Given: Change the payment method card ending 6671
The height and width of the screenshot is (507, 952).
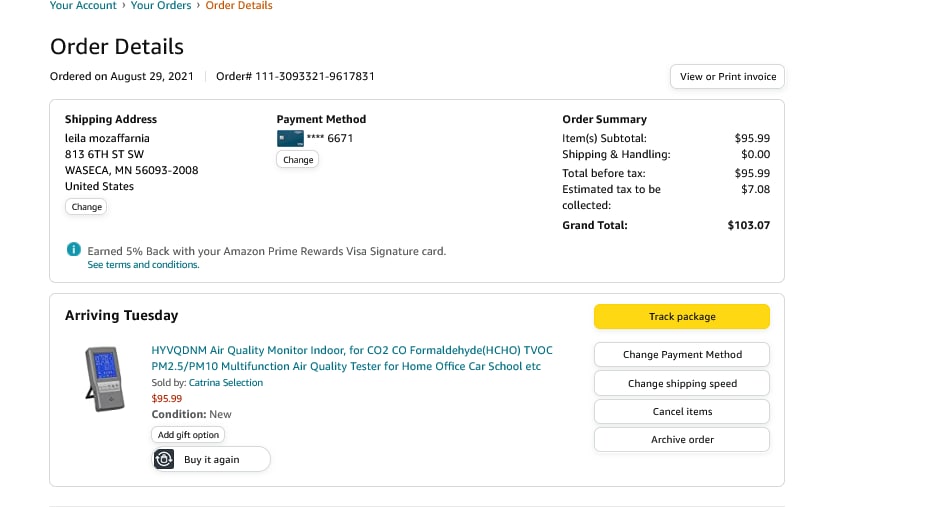Looking at the screenshot, I should click(298, 160).
